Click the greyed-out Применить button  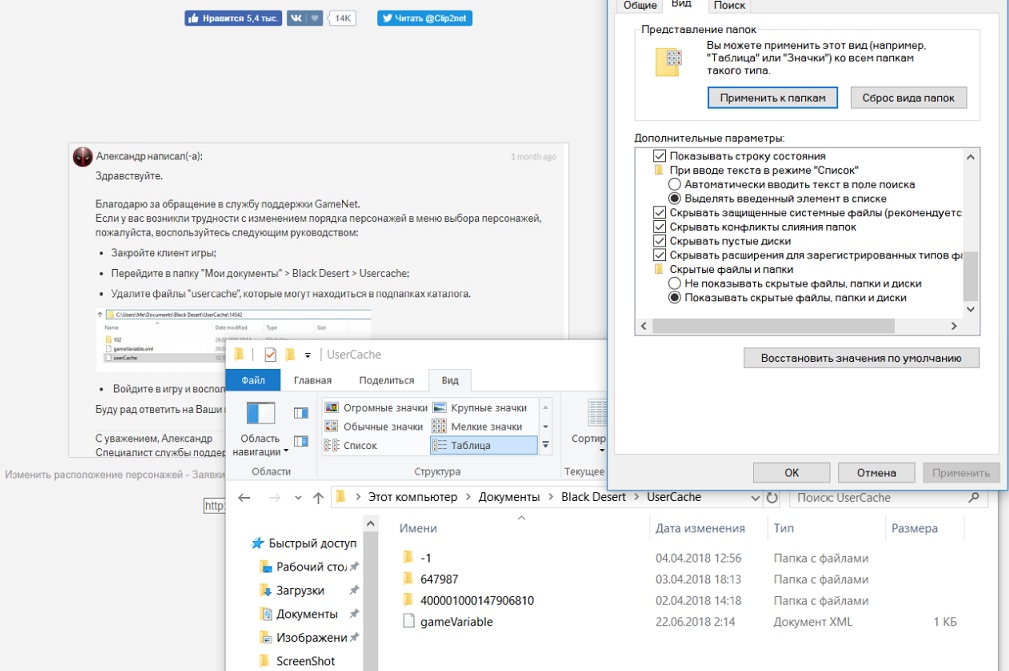[961, 473]
